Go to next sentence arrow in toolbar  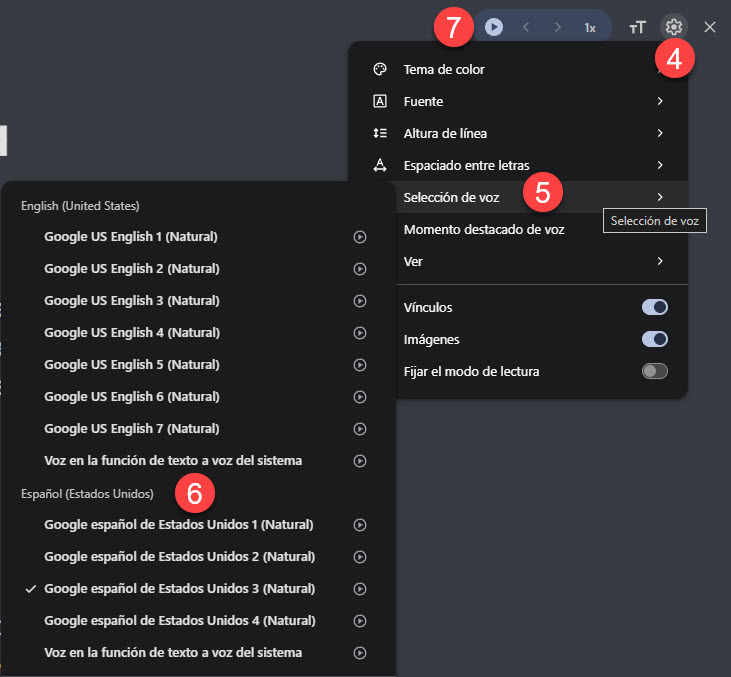(x=558, y=27)
